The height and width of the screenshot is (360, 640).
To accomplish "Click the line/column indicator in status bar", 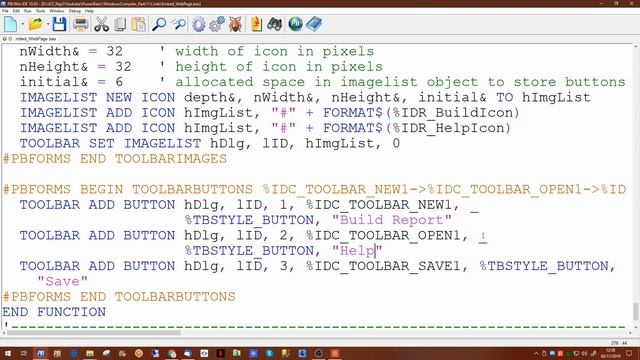I will (x=619, y=343).
